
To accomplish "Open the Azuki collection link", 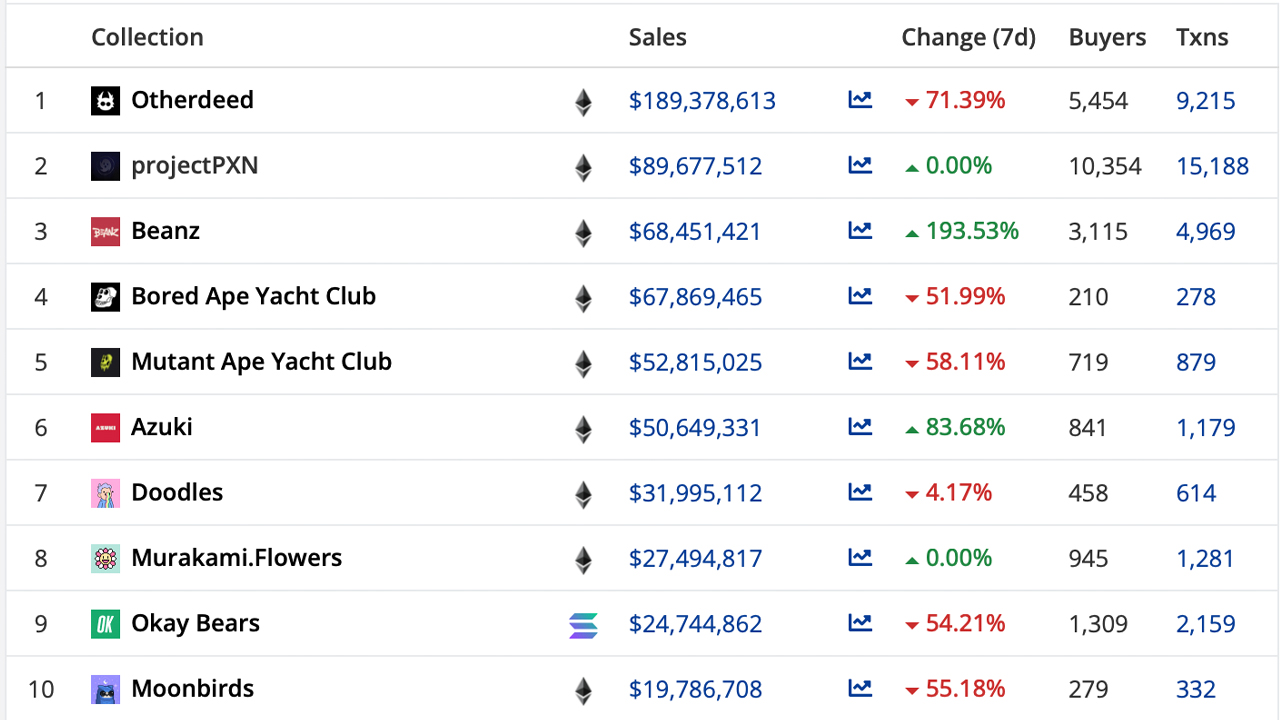I will click(162, 427).
